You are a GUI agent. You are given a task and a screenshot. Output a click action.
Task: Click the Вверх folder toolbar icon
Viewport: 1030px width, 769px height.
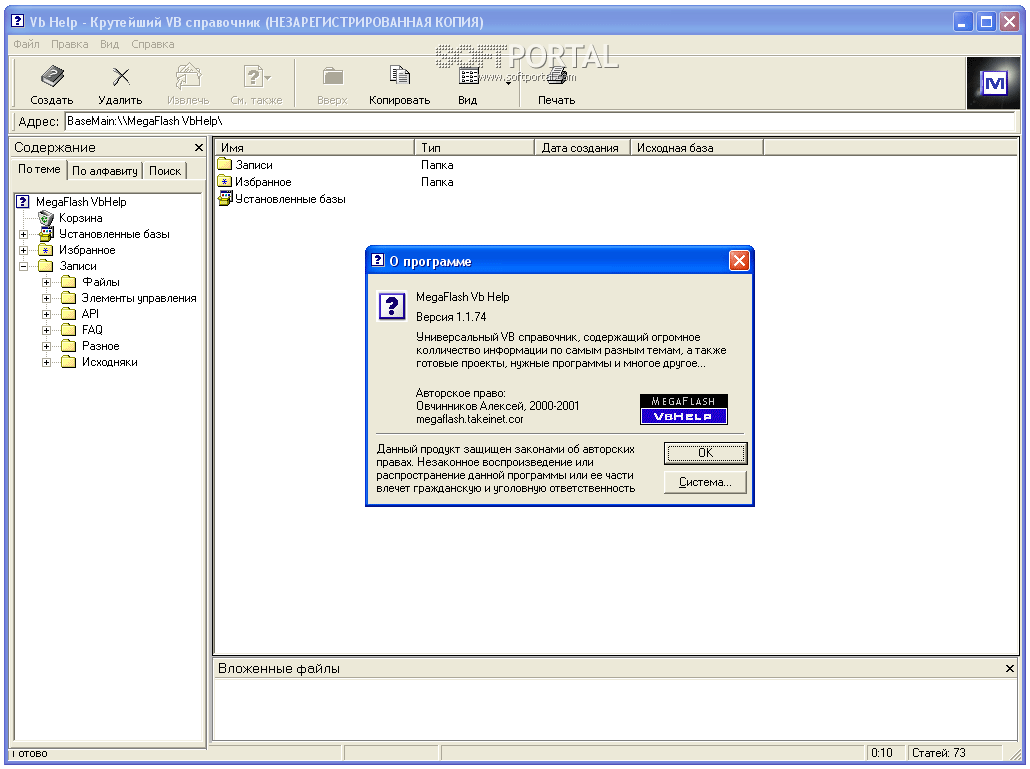click(332, 77)
